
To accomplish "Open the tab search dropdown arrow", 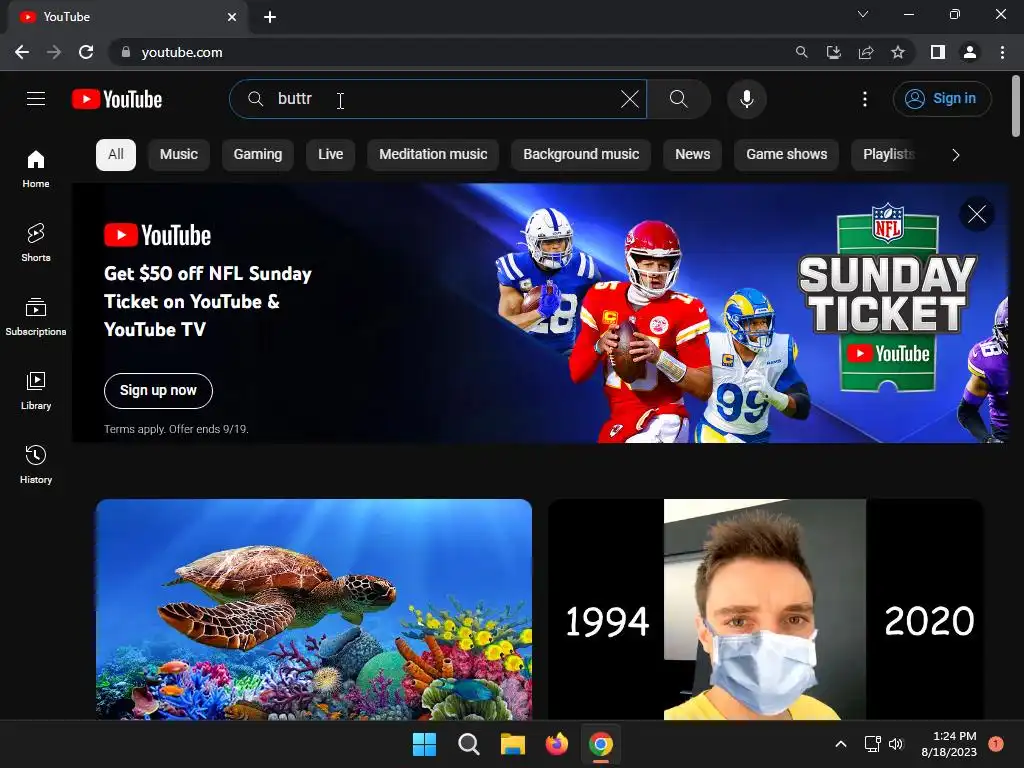I will click(x=863, y=14).
